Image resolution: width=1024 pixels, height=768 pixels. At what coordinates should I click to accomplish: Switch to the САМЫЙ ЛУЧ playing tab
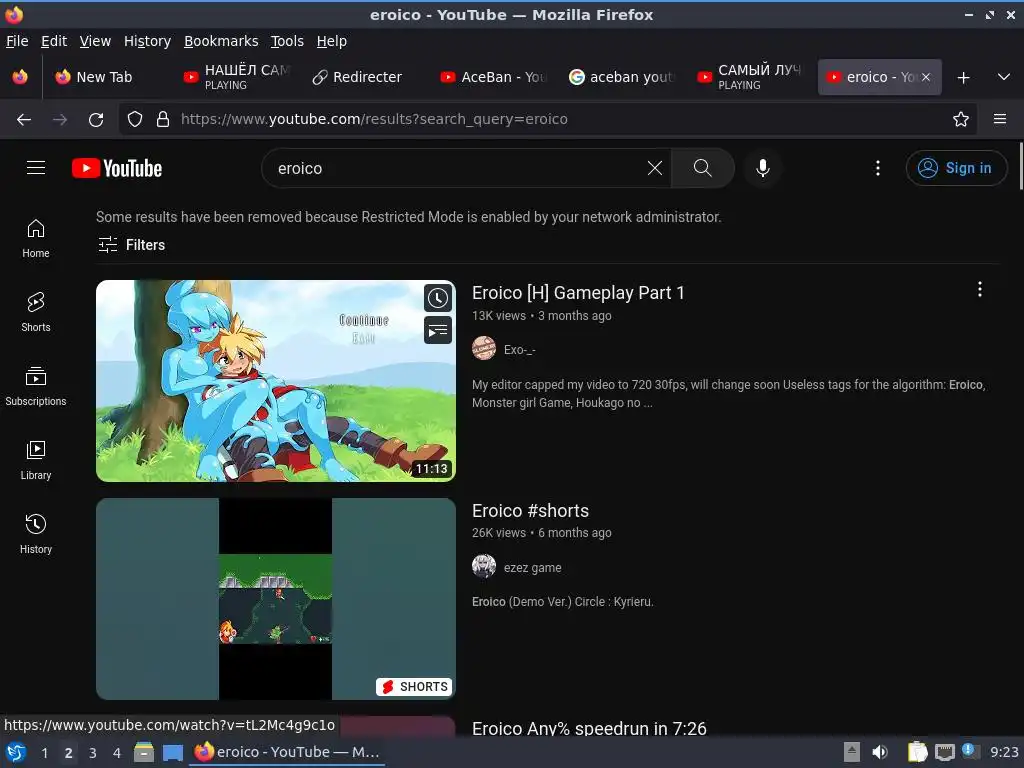coord(750,77)
